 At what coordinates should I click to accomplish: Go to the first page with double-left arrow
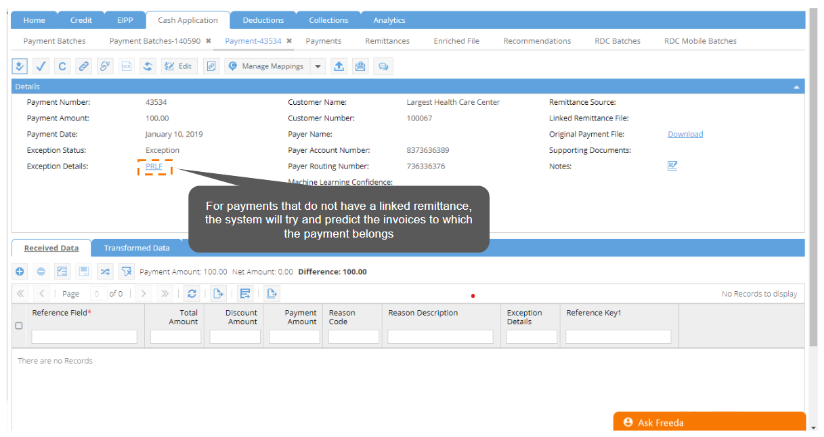coord(20,294)
